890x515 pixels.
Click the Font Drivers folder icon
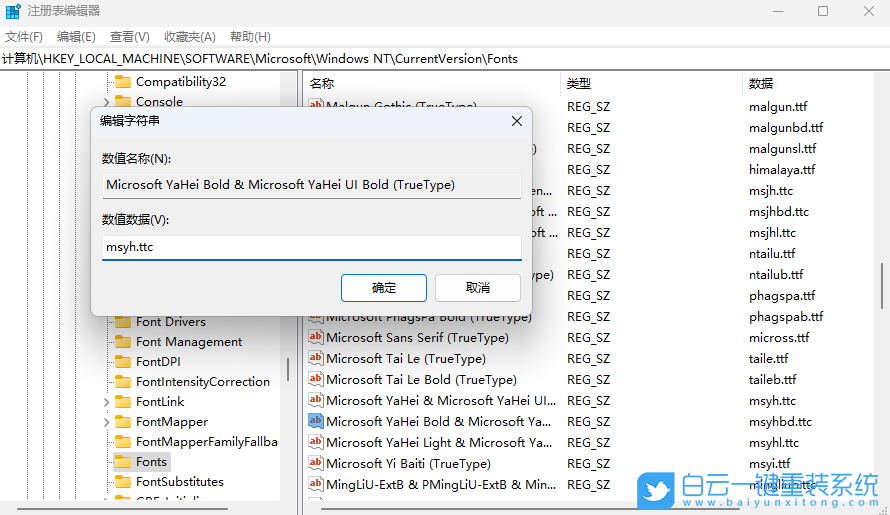[123, 322]
